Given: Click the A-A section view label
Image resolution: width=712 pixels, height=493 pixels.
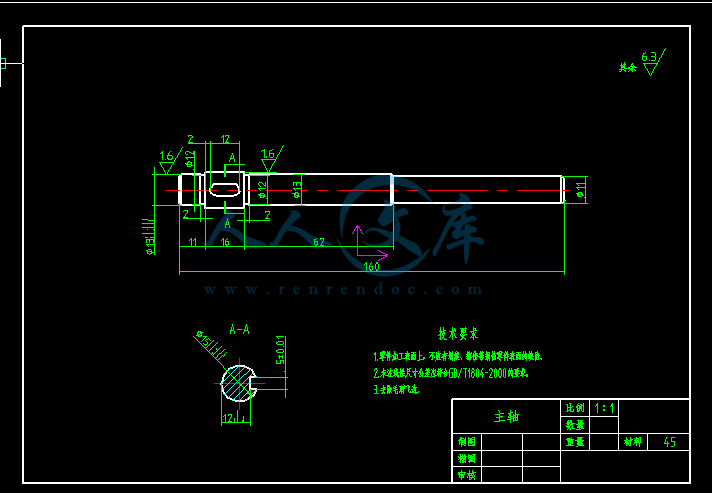Looking at the screenshot, I should click(x=239, y=328).
